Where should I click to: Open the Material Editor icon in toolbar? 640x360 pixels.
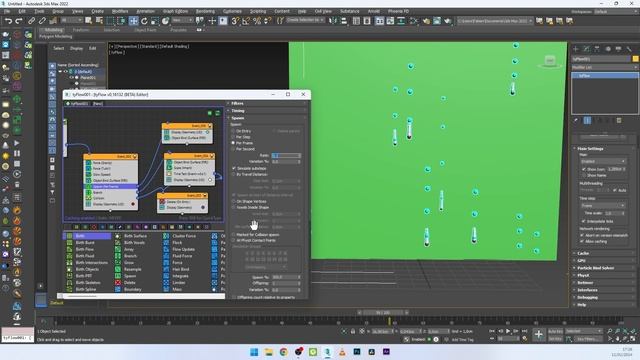[x=413, y=20]
